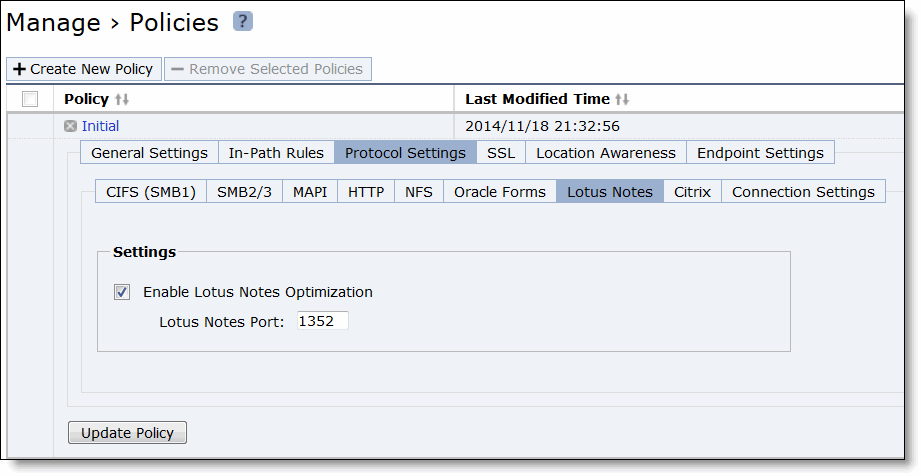Open the Oracle Forms tab
This screenshot has height=476, width=921.
click(x=500, y=192)
